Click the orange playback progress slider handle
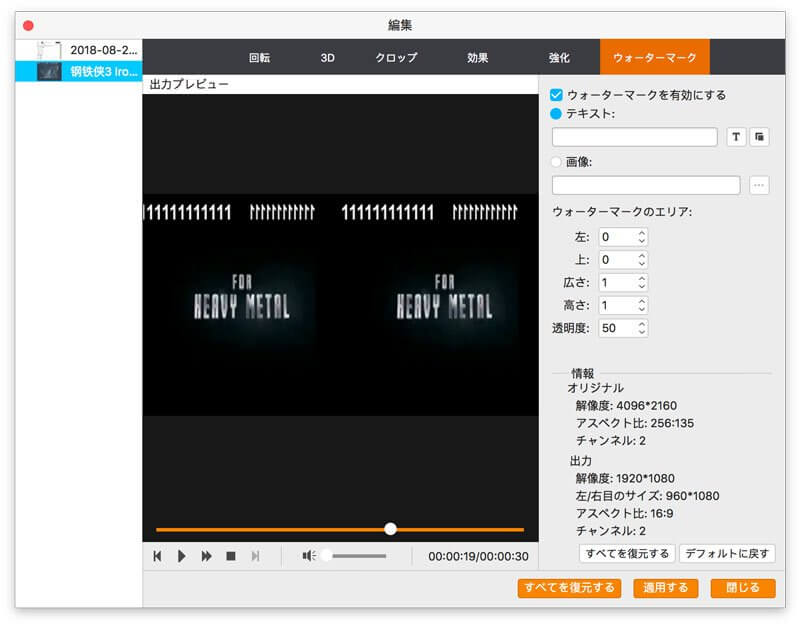800x626 pixels. pos(390,529)
